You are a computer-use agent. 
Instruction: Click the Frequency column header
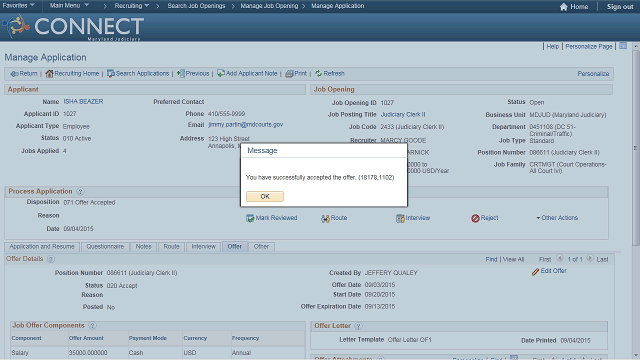point(245,338)
